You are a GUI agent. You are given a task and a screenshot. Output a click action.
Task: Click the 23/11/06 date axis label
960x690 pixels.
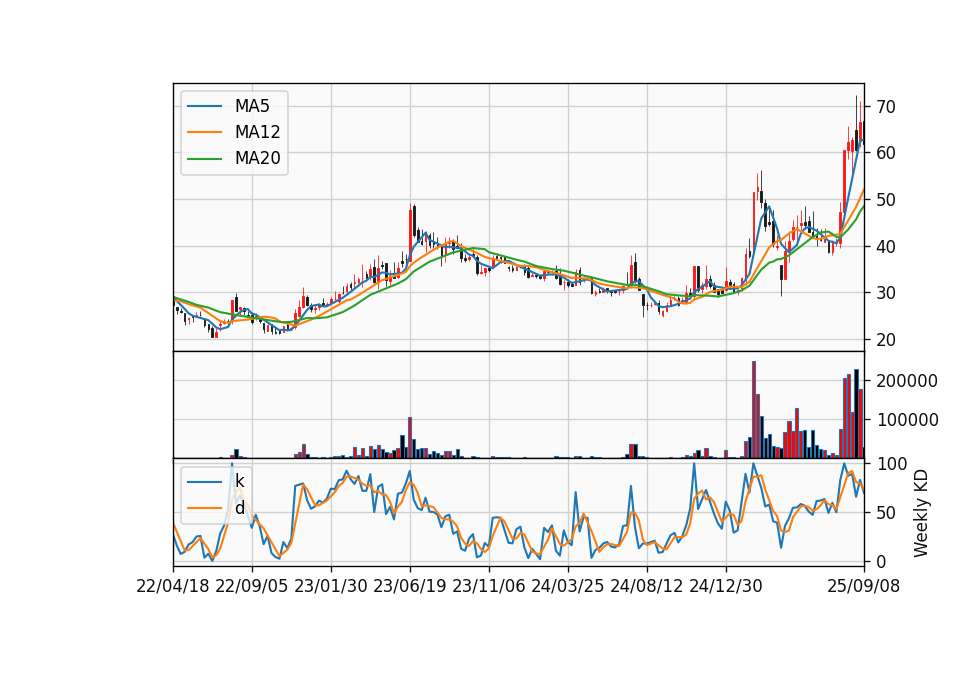489,586
